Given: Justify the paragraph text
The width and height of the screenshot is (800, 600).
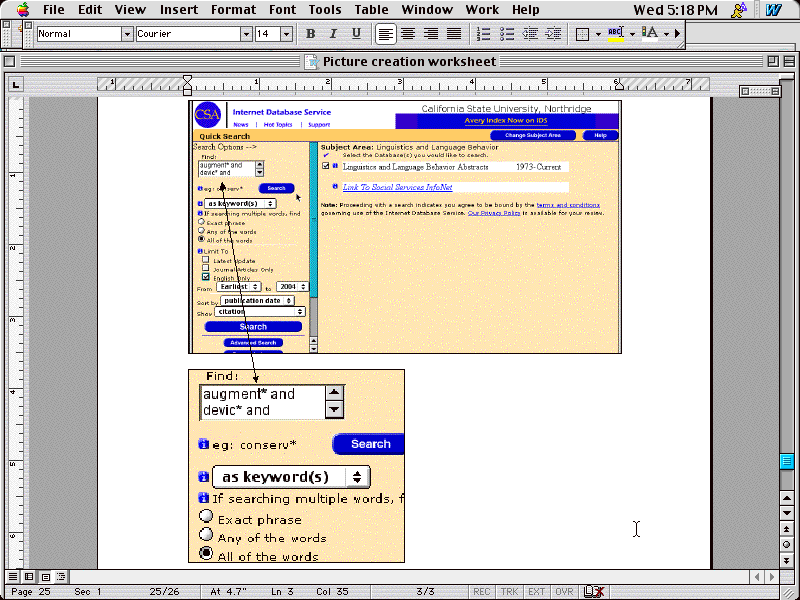Looking at the screenshot, I should click(454, 34).
